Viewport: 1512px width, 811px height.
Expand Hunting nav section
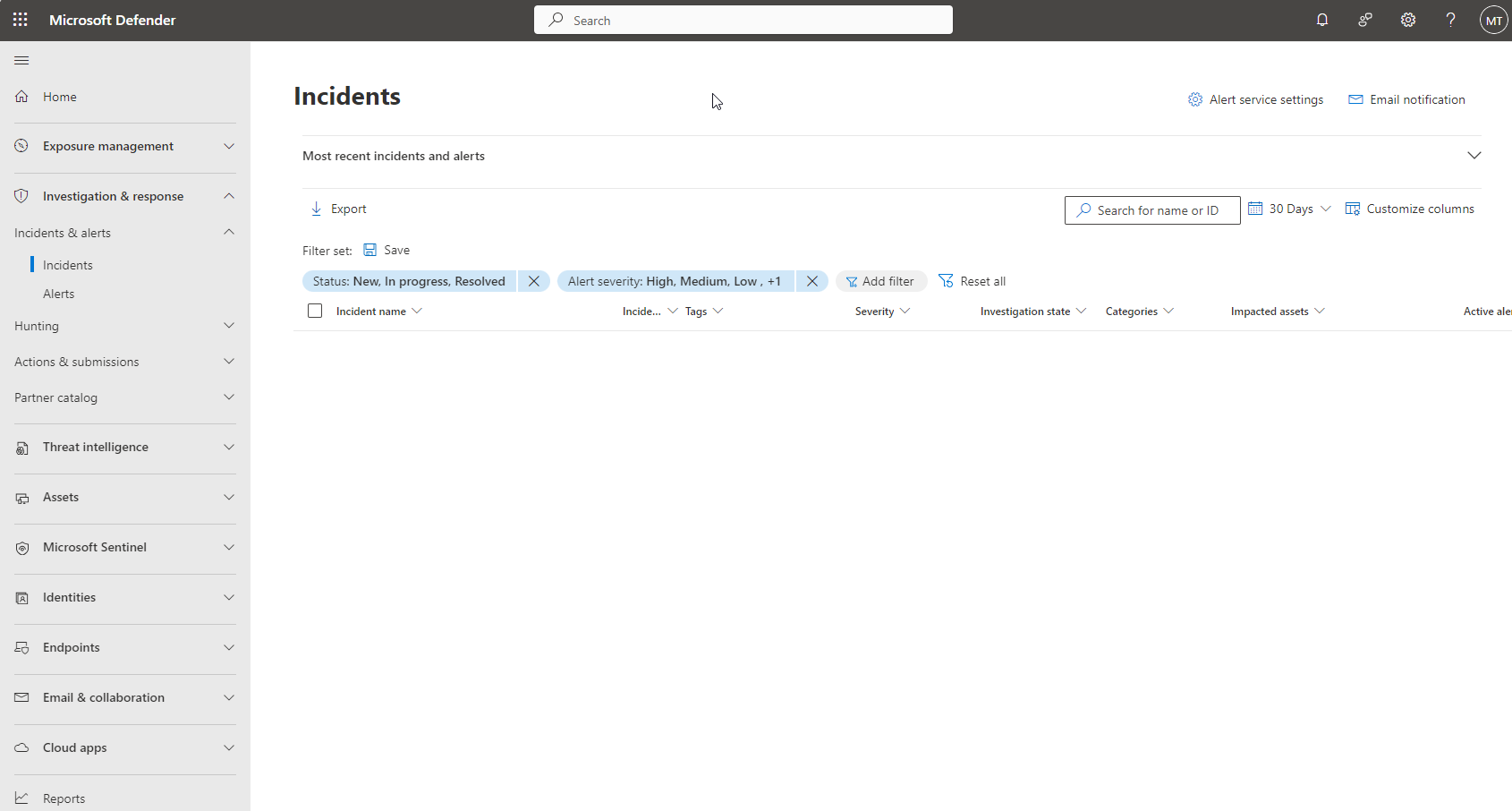pos(229,326)
